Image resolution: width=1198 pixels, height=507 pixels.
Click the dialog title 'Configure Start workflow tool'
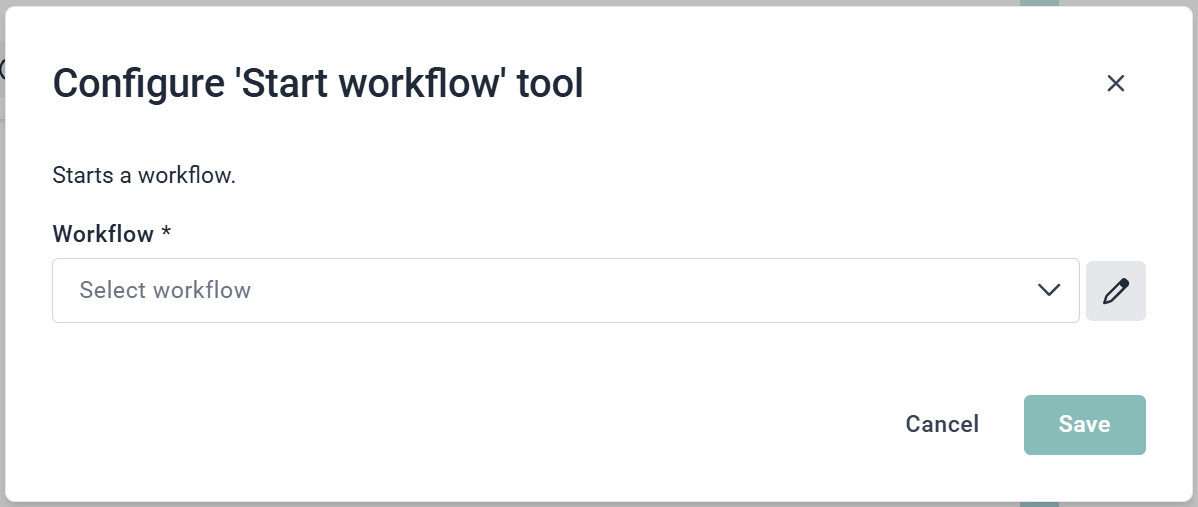[317, 84]
